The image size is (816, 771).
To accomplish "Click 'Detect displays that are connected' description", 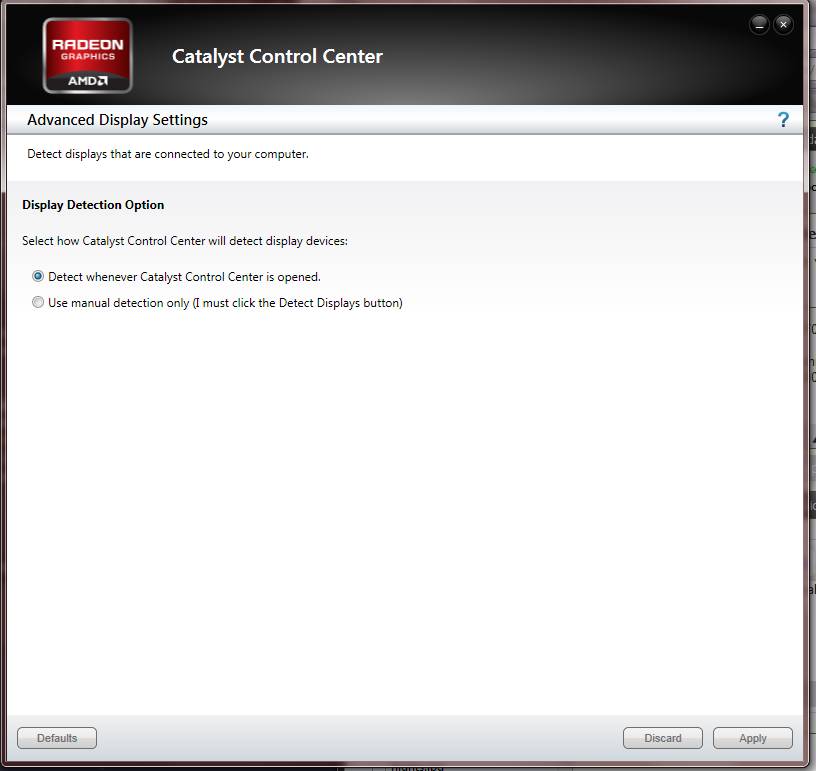I will coord(168,154).
